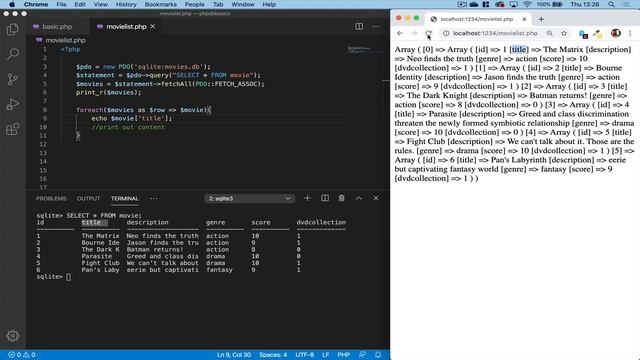Open notifications bell in status bar
The height and width of the screenshot is (360, 640).
pyautogui.click(x=378, y=355)
